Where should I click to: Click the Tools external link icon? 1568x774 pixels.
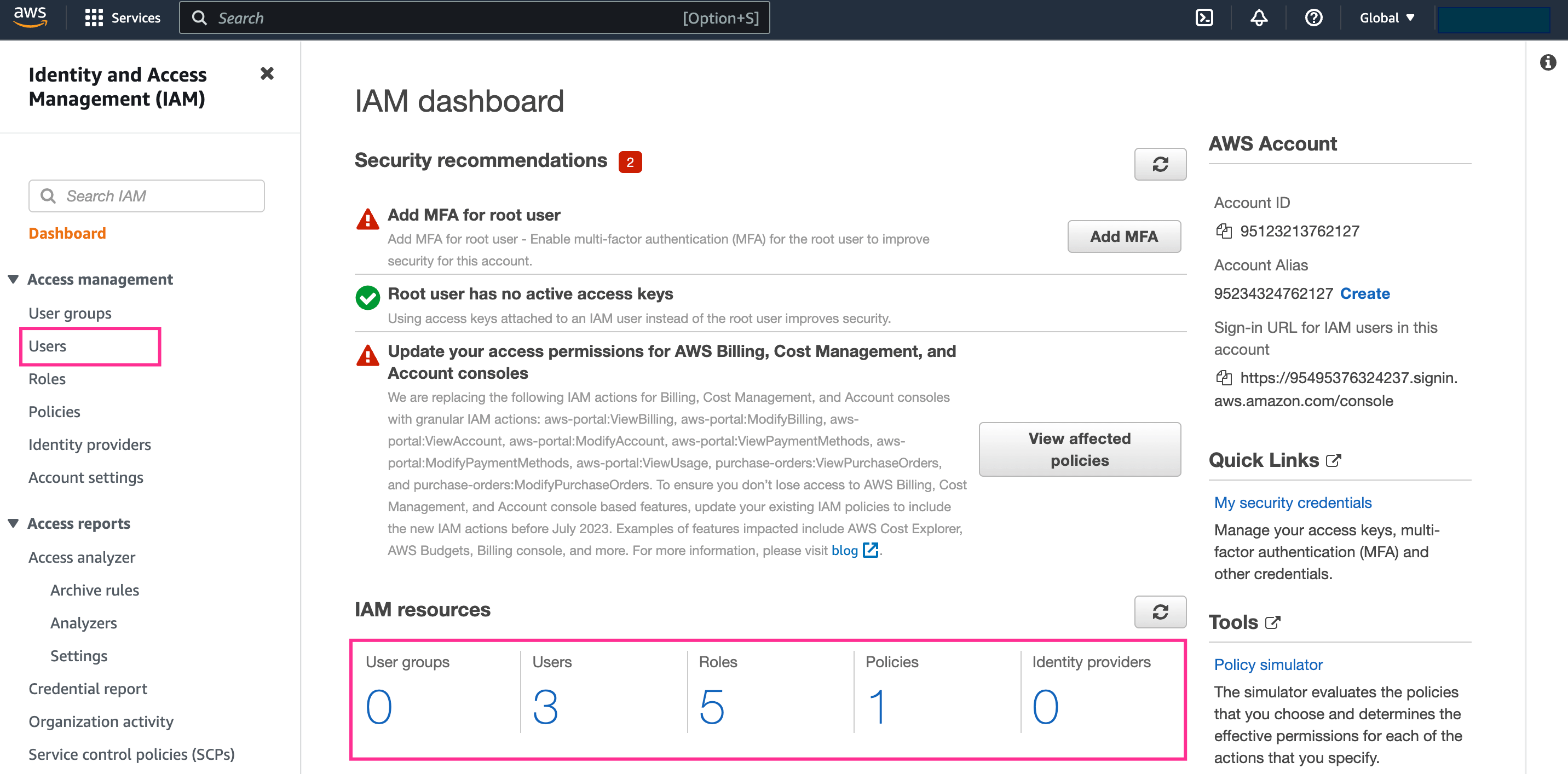(x=1272, y=622)
